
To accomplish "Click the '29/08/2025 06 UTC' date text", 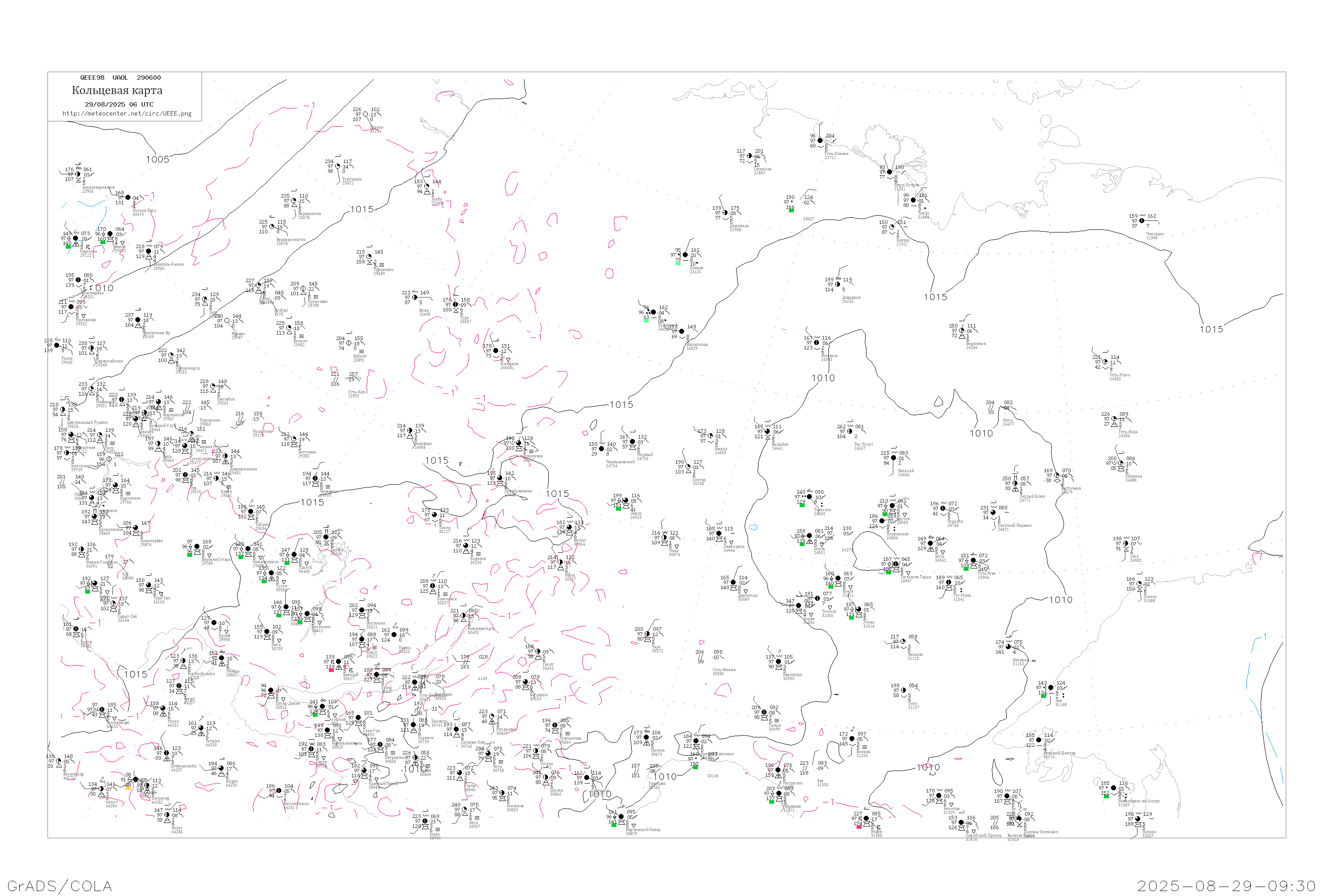I will click(x=119, y=104).
